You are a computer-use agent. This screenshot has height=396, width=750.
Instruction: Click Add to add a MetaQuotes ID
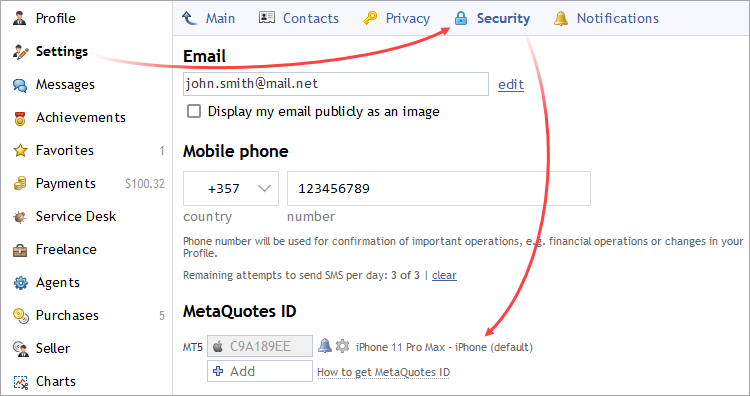pyautogui.click(x=260, y=371)
